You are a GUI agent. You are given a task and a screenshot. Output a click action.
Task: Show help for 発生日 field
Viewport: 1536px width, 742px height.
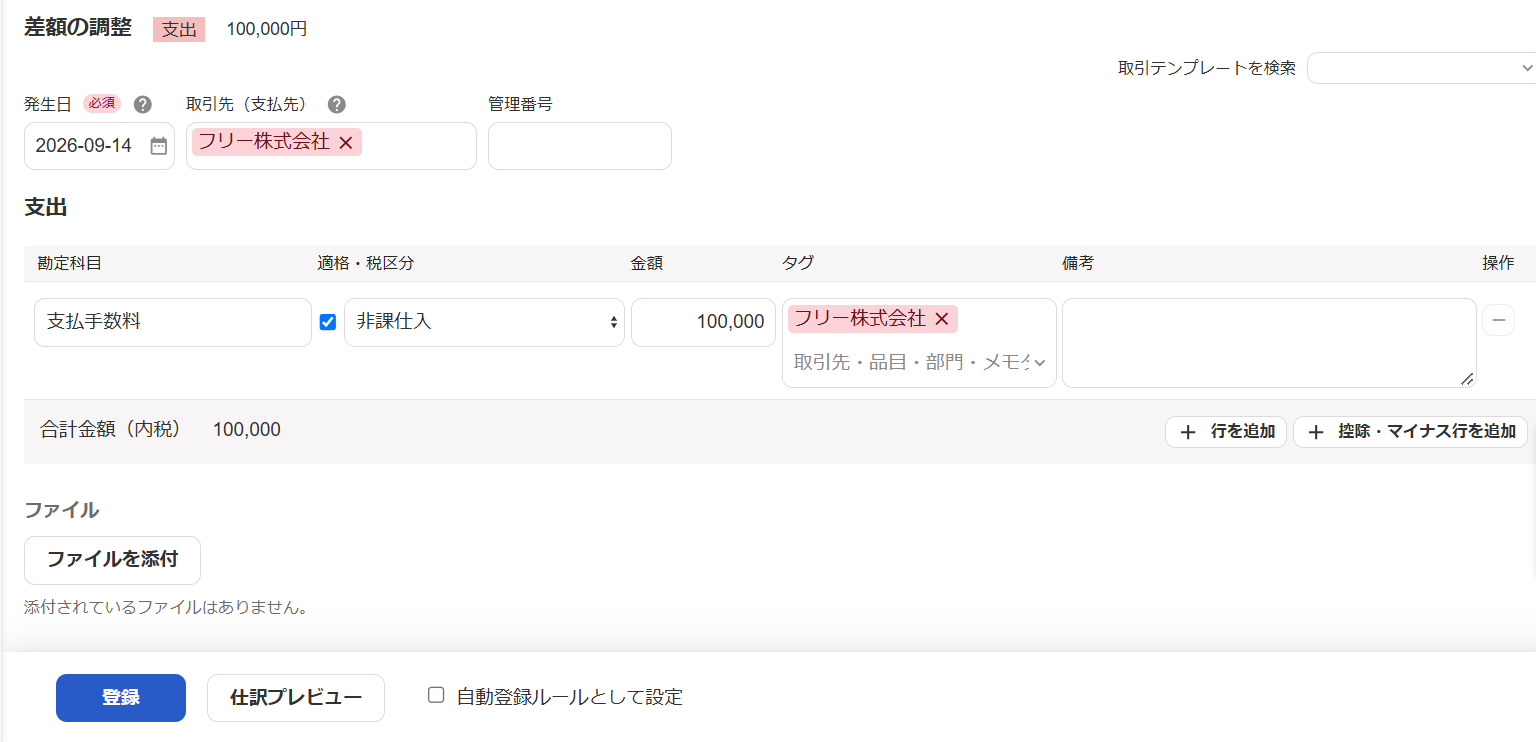coord(143,104)
